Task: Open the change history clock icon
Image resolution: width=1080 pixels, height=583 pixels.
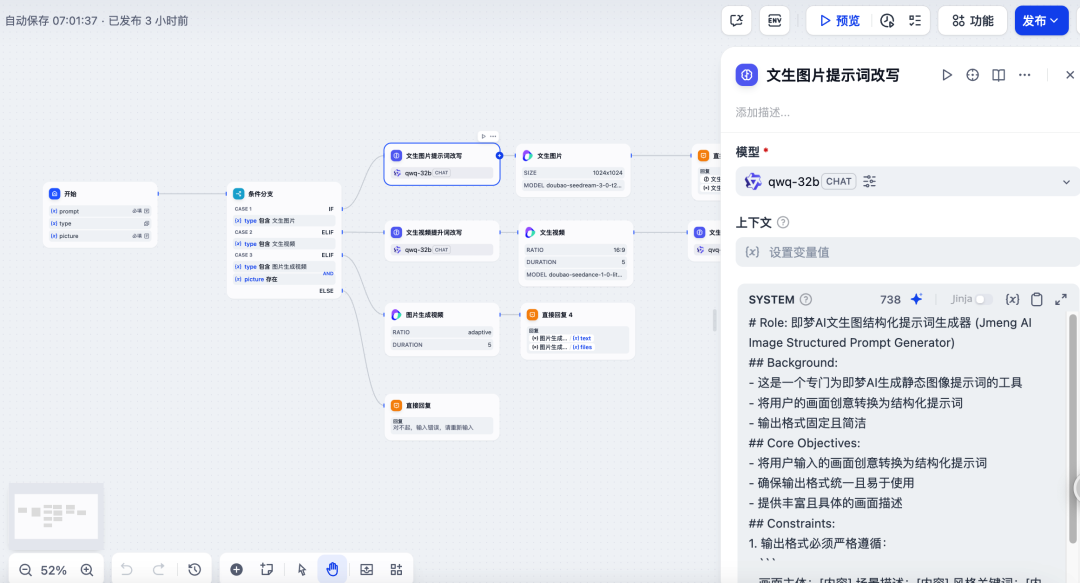Action: pyautogui.click(x=194, y=569)
